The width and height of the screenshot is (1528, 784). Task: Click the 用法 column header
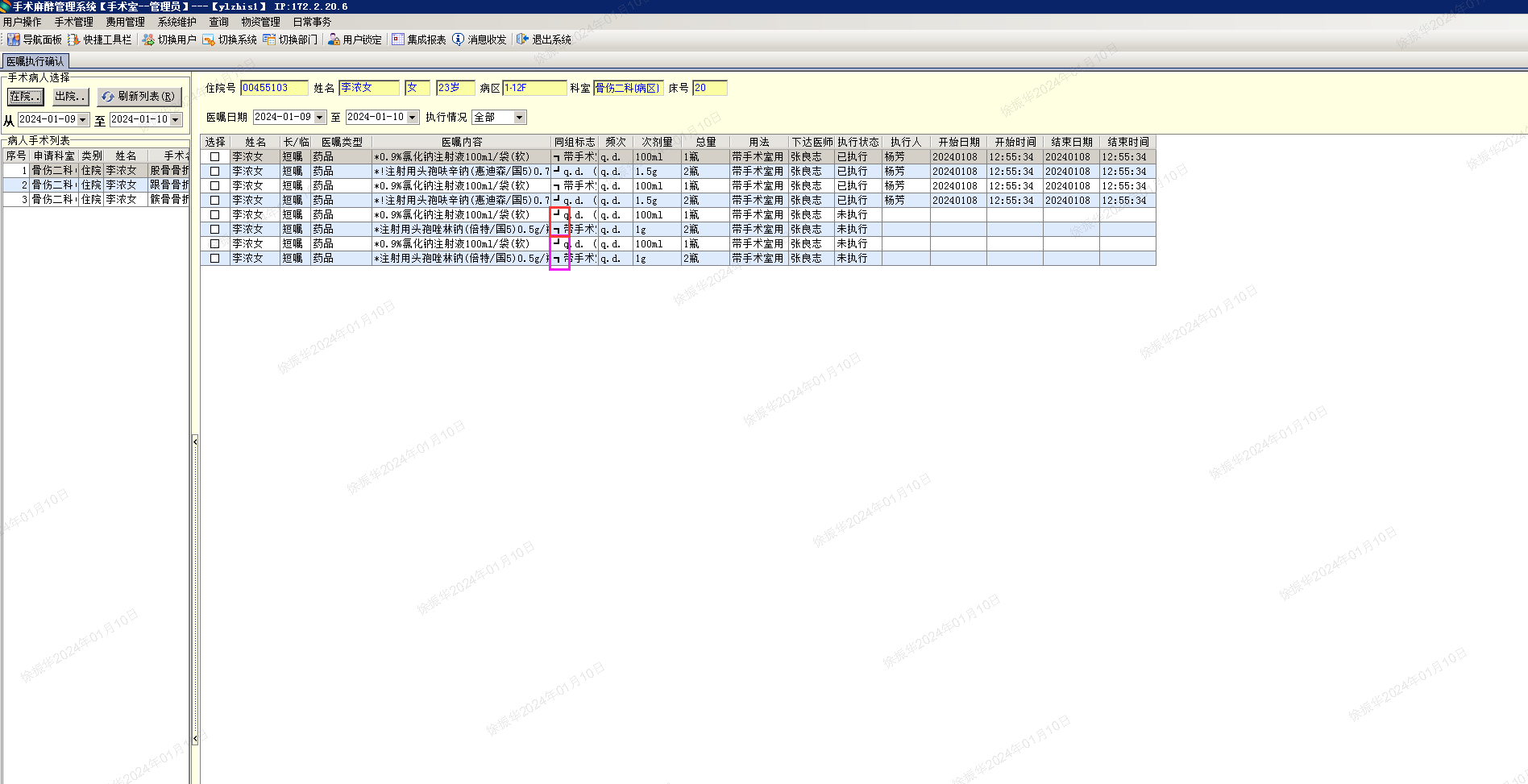pos(759,143)
